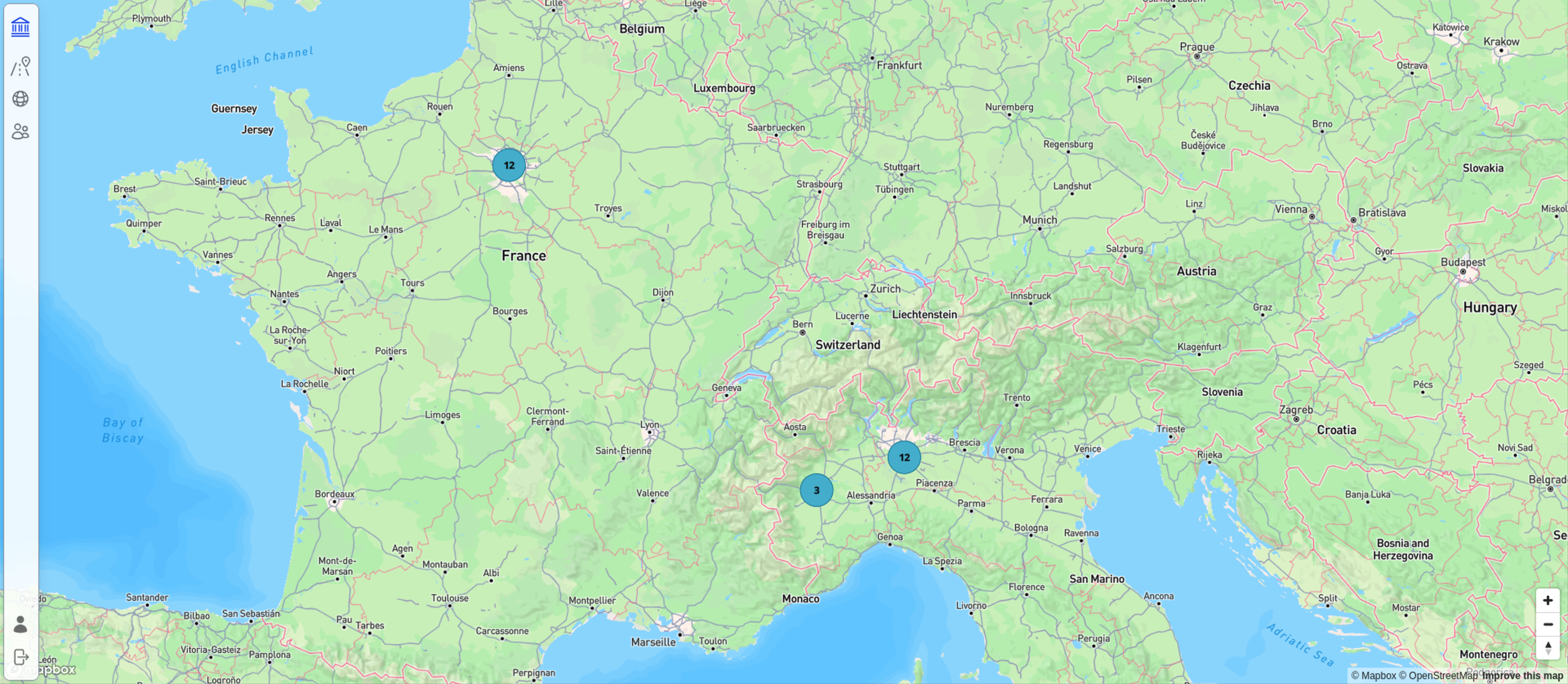Click the Marseille city label

653,642
